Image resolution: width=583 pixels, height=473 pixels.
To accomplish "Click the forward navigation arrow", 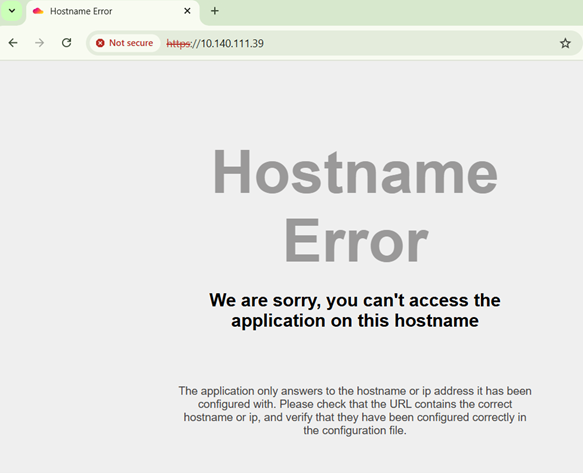I will [39, 43].
